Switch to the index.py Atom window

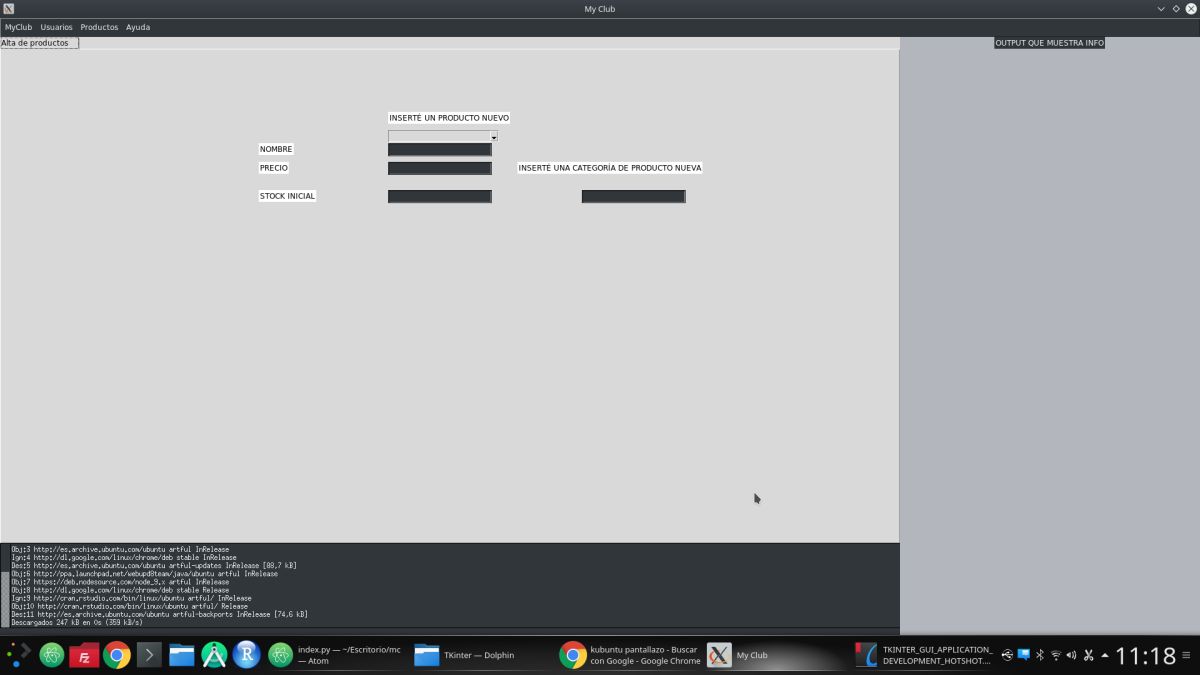pyautogui.click(x=335, y=655)
